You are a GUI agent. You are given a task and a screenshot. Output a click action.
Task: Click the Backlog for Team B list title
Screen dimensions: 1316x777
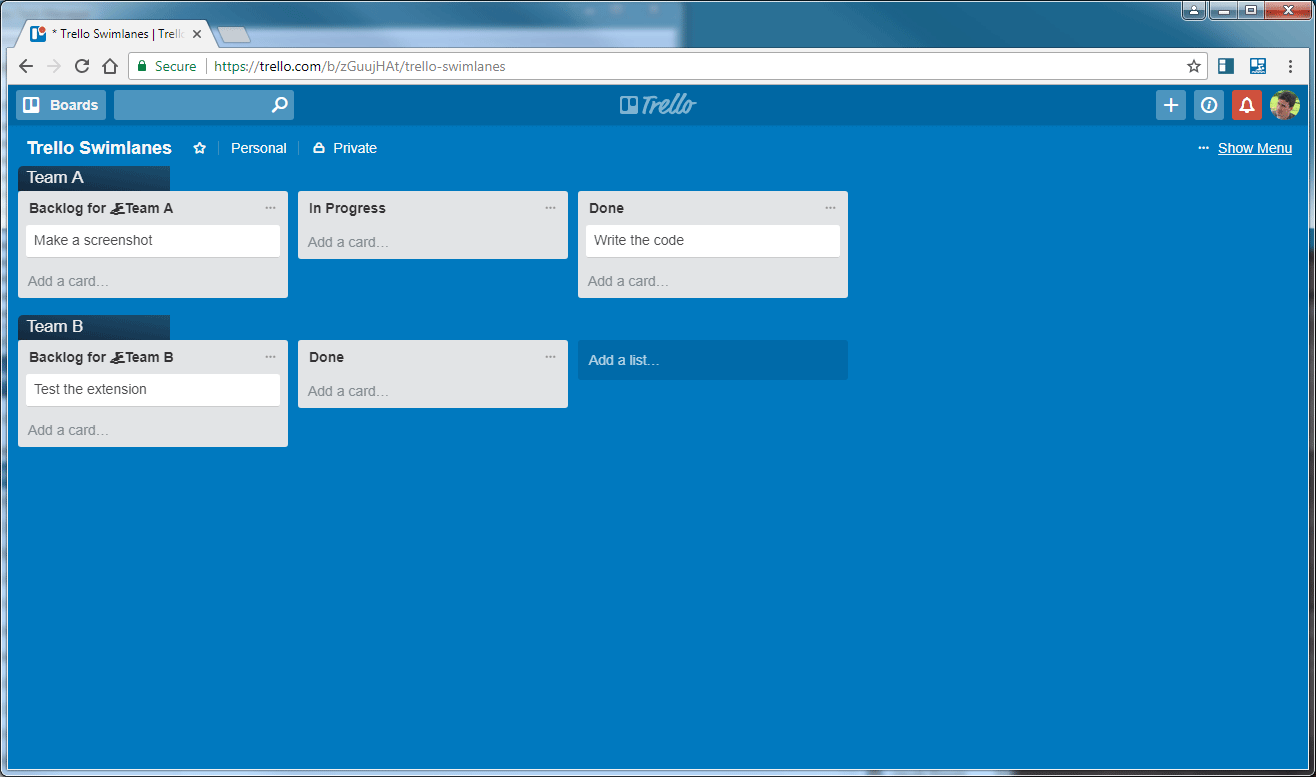[101, 357]
